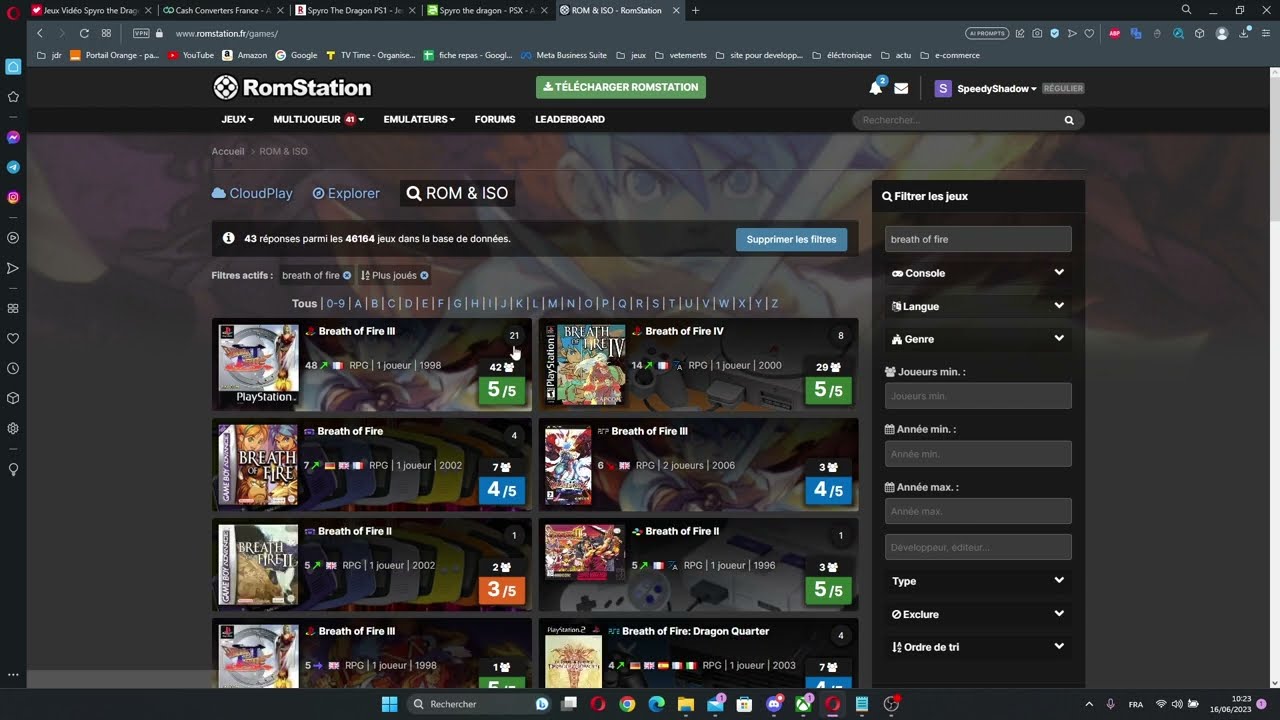Switch to 'Spyro the dragon - PSX' browser tab
Viewport: 1280px width, 720px height.
click(487, 10)
